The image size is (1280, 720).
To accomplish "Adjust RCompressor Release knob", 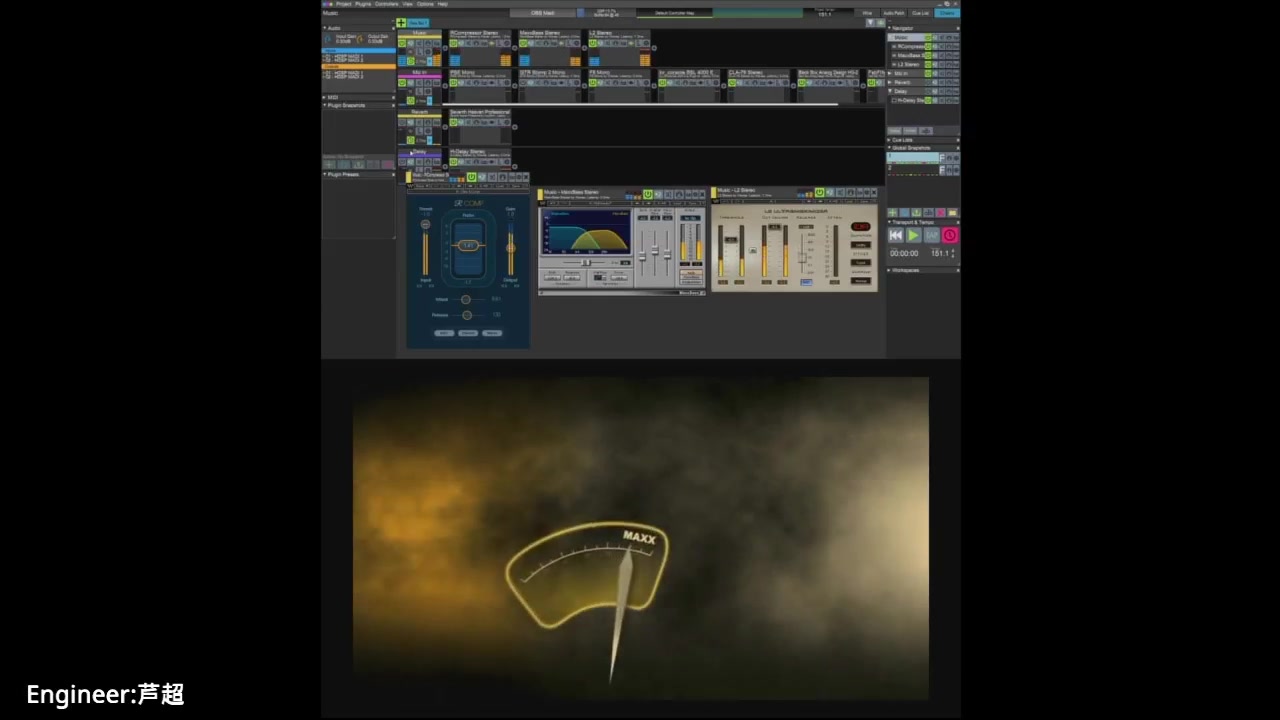I will point(467,315).
